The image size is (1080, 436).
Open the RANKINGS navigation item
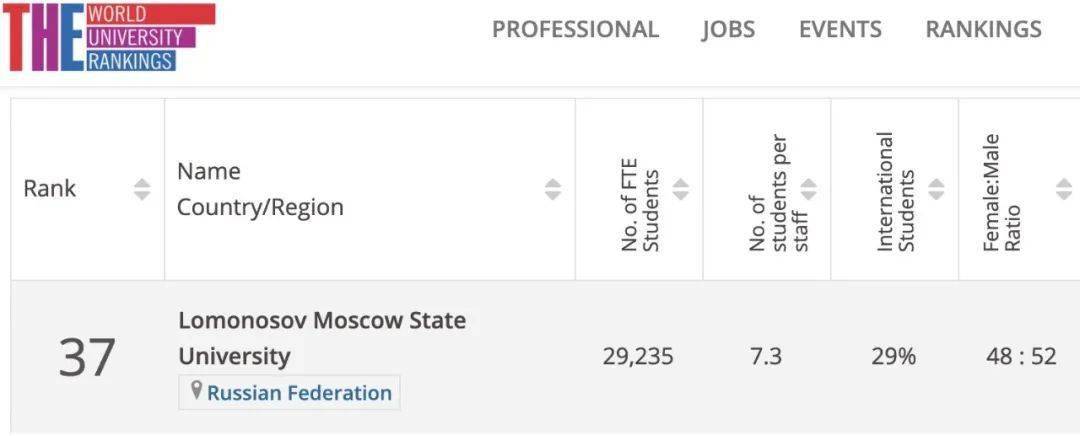click(x=984, y=30)
